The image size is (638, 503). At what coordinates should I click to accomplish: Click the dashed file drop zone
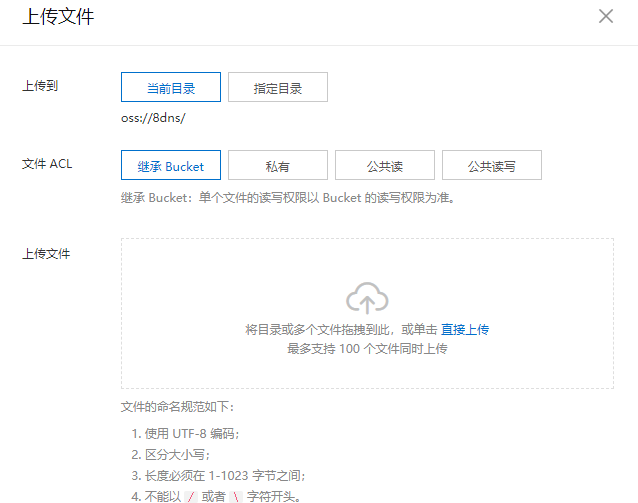point(367,370)
